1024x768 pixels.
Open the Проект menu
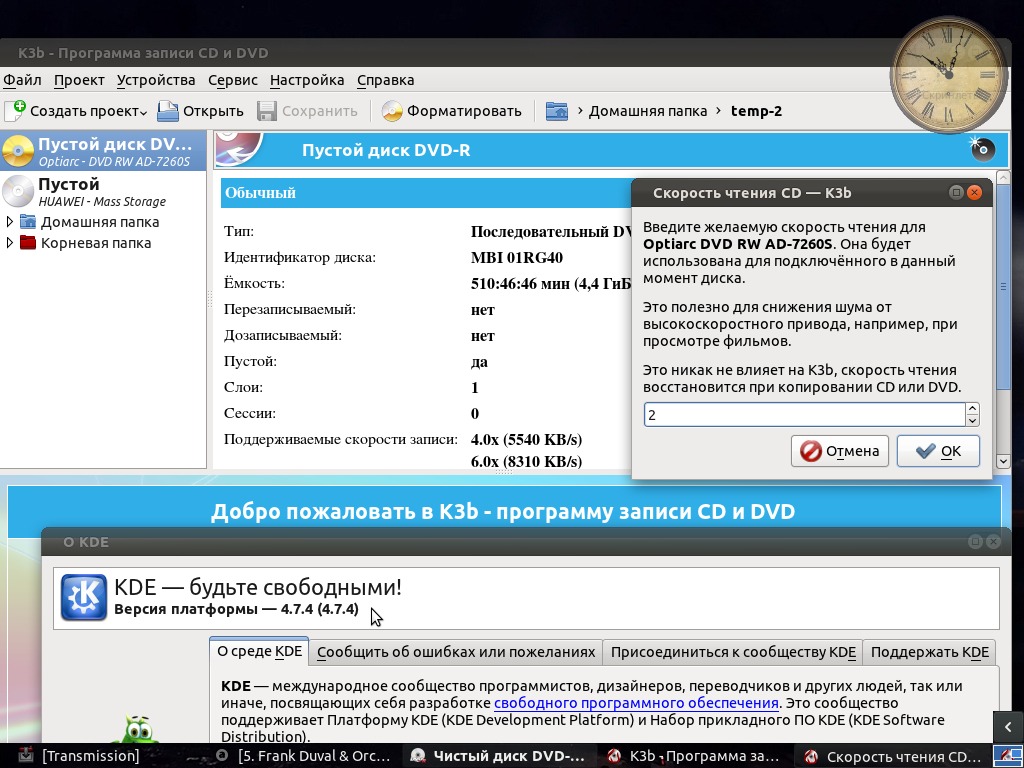point(79,80)
